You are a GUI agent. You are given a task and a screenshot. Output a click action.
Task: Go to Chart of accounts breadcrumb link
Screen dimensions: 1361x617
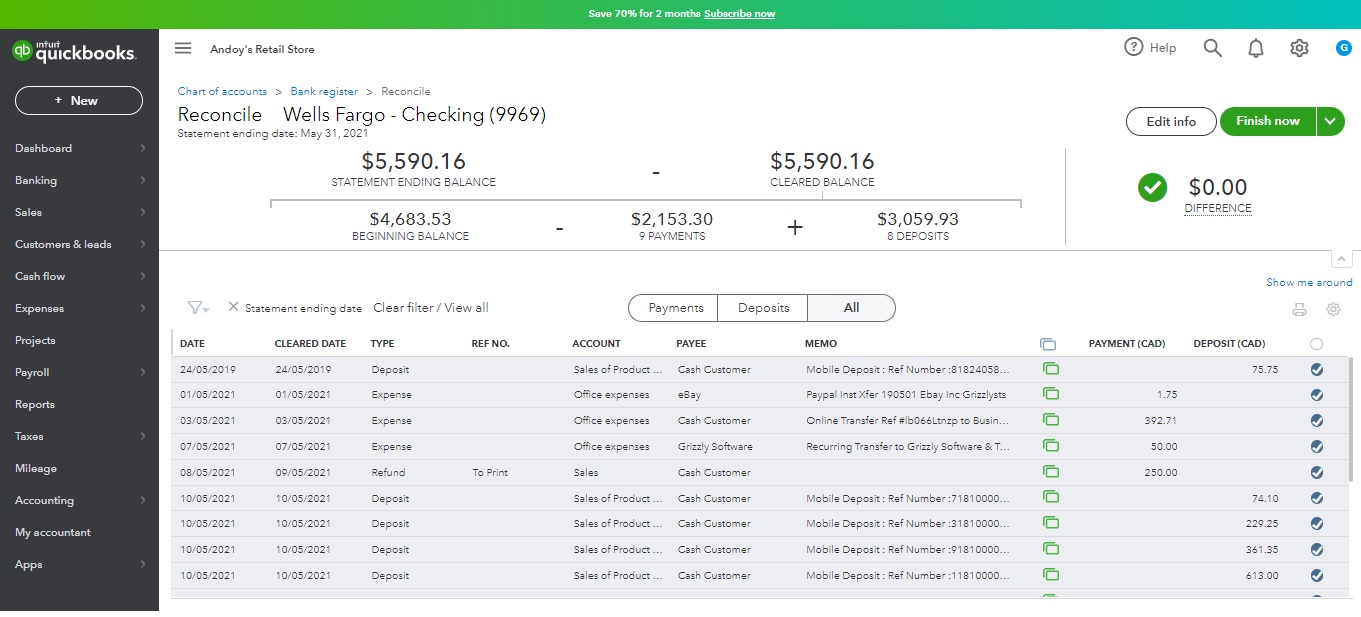pyautogui.click(x=222, y=91)
